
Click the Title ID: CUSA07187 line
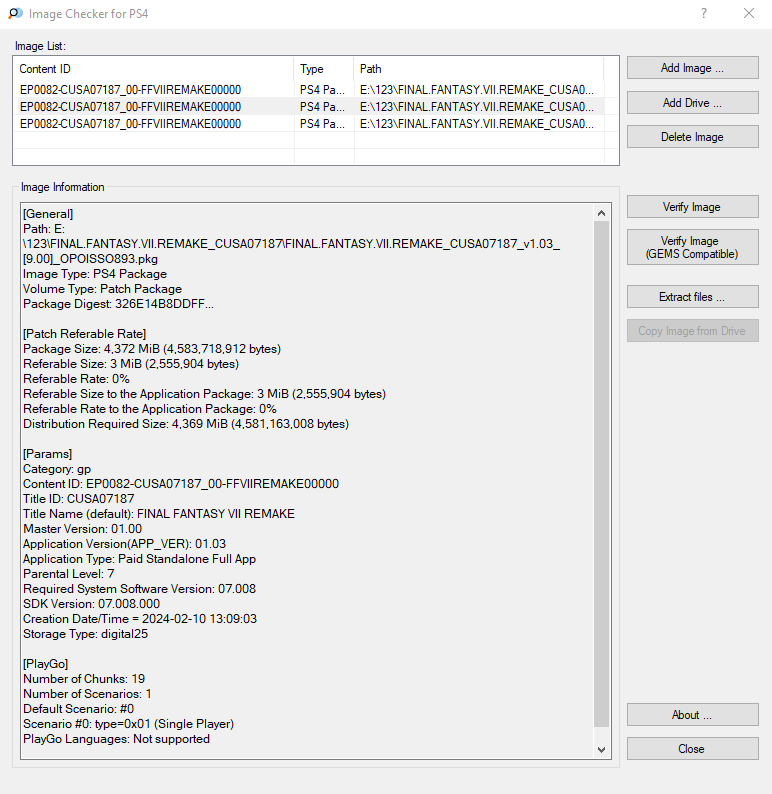[78, 499]
